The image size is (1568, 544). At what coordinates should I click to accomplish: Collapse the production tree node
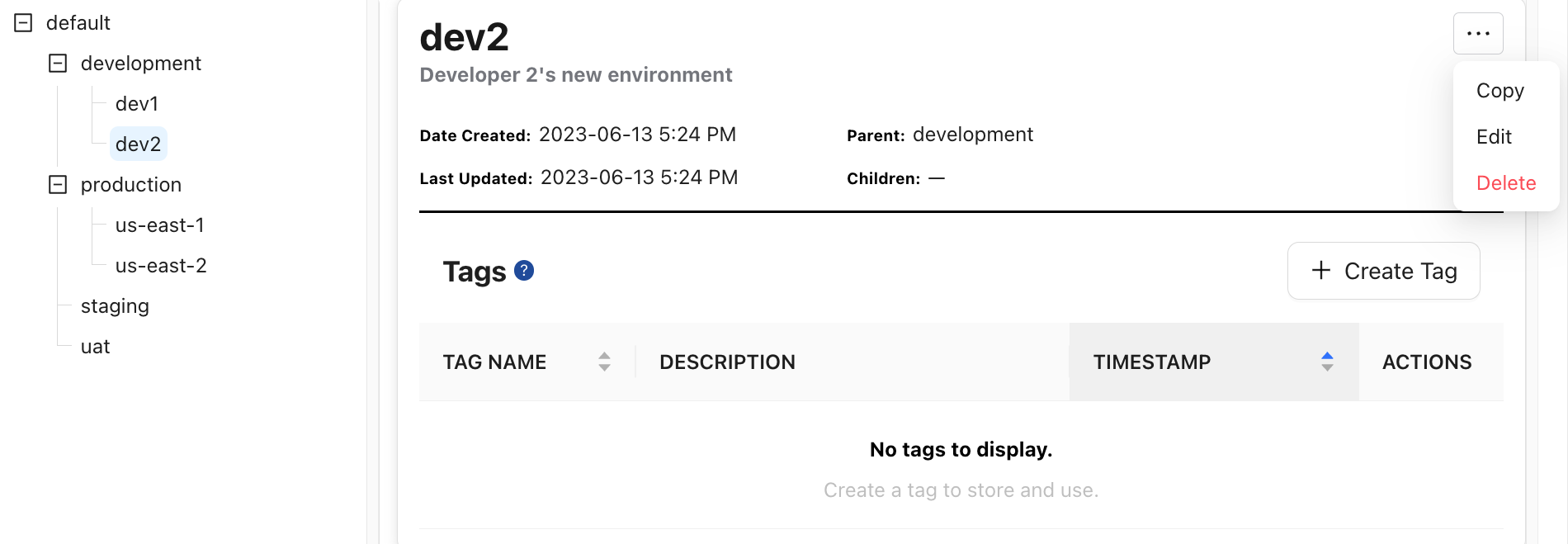(58, 185)
